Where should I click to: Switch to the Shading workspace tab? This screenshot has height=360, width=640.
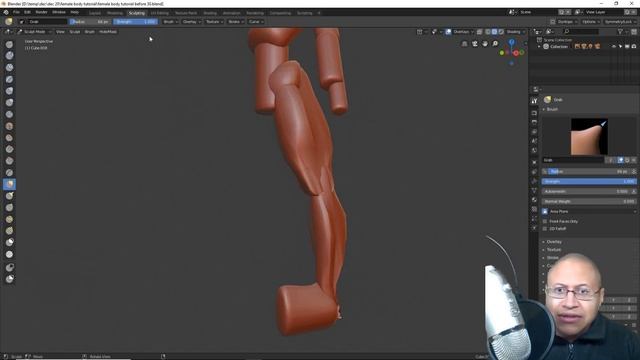point(210,13)
